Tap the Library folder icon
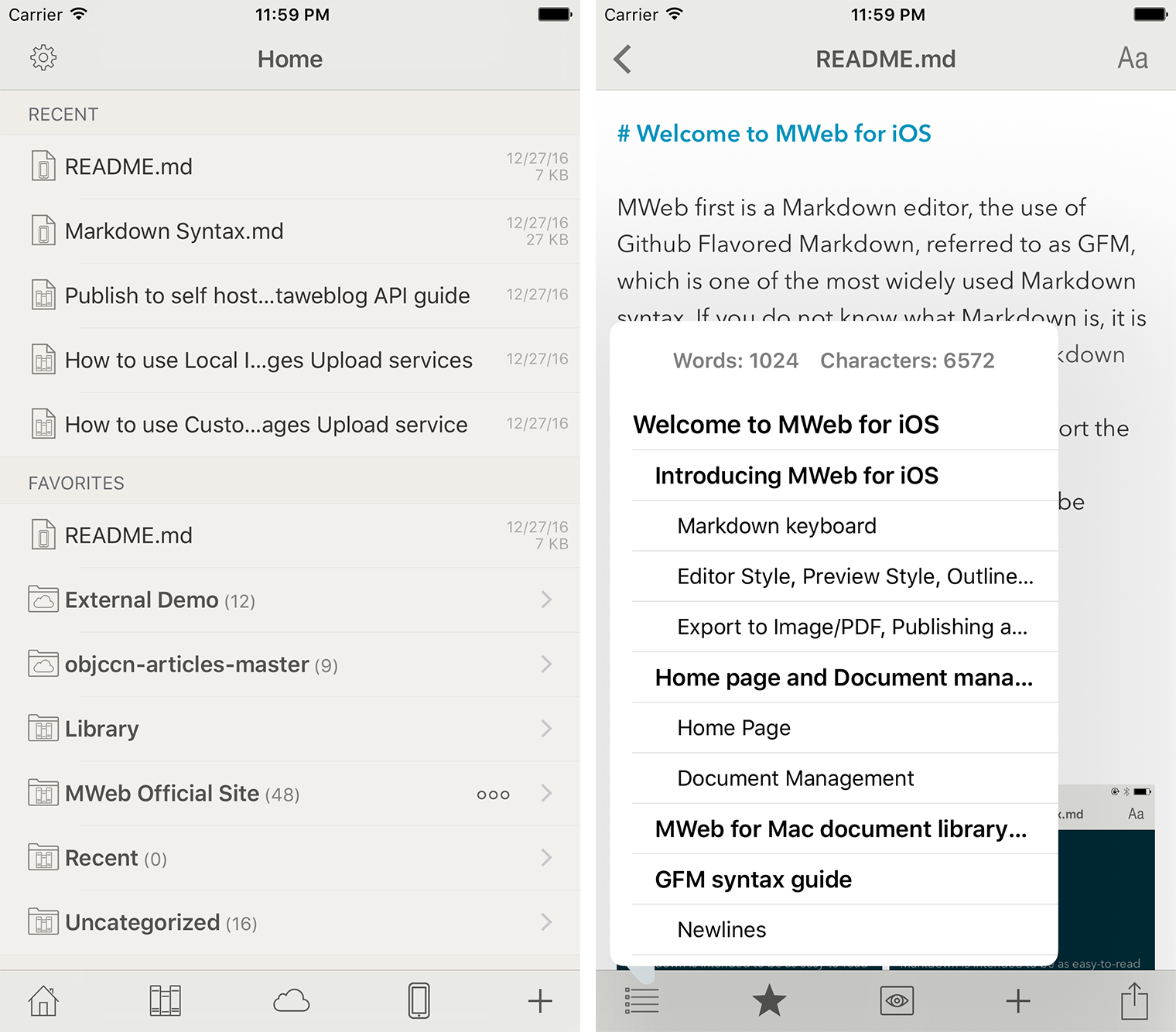The width and height of the screenshot is (1176, 1032). click(x=43, y=729)
